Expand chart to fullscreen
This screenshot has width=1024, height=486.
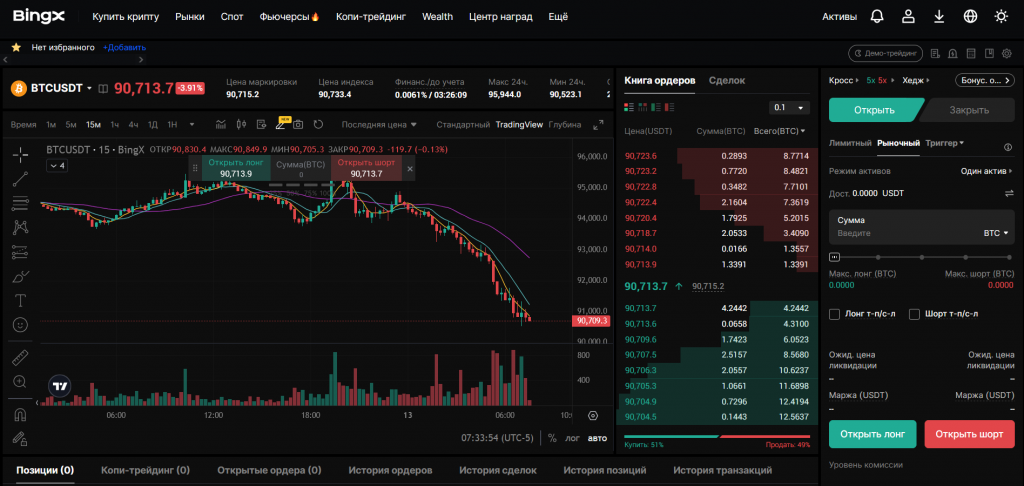[598, 125]
